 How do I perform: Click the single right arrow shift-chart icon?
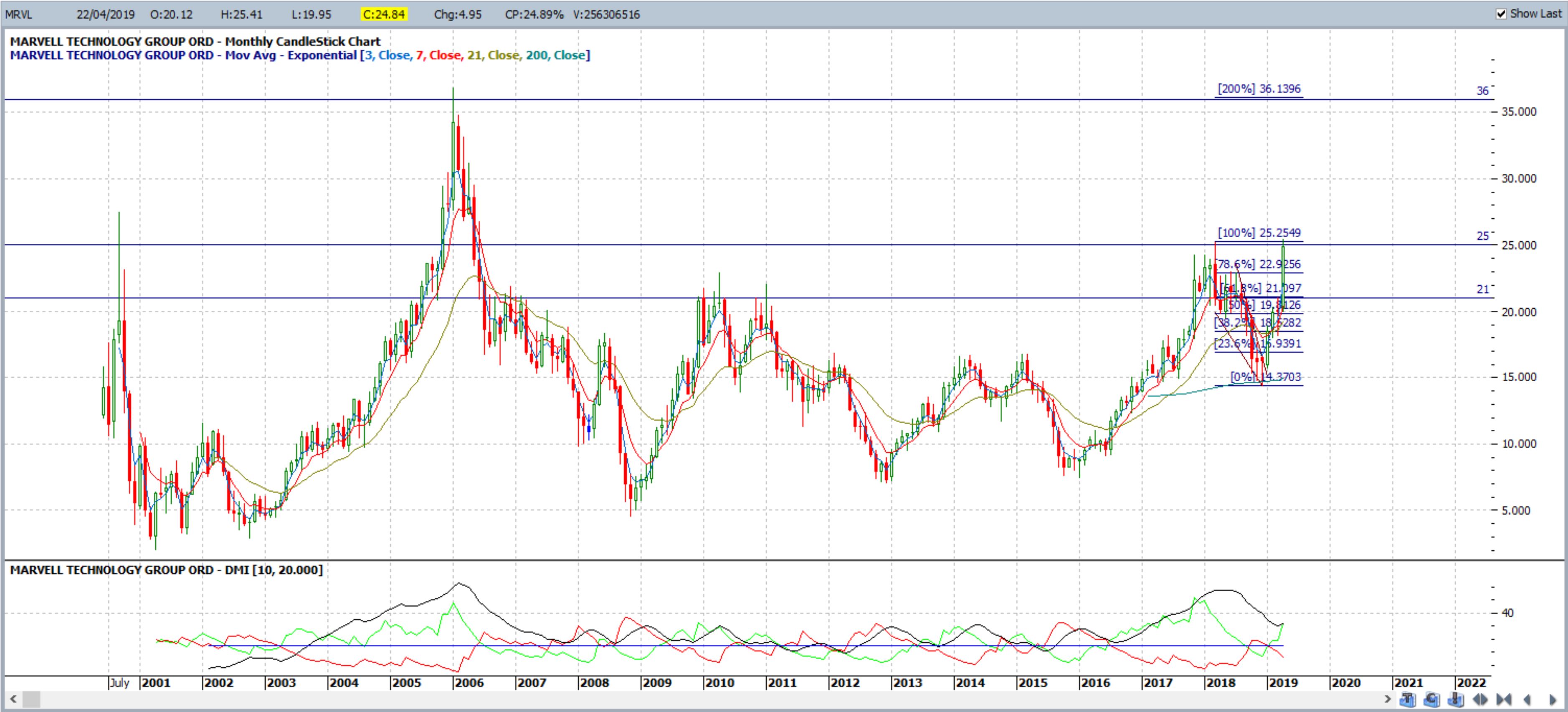click(x=1553, y=700)
